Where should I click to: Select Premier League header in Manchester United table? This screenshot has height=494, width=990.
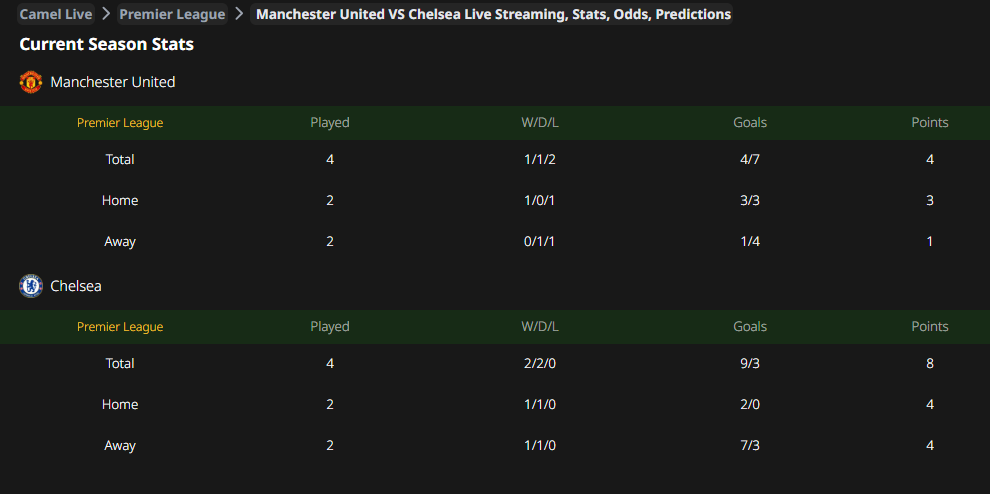pyautogui.click(x=120, y=123)
